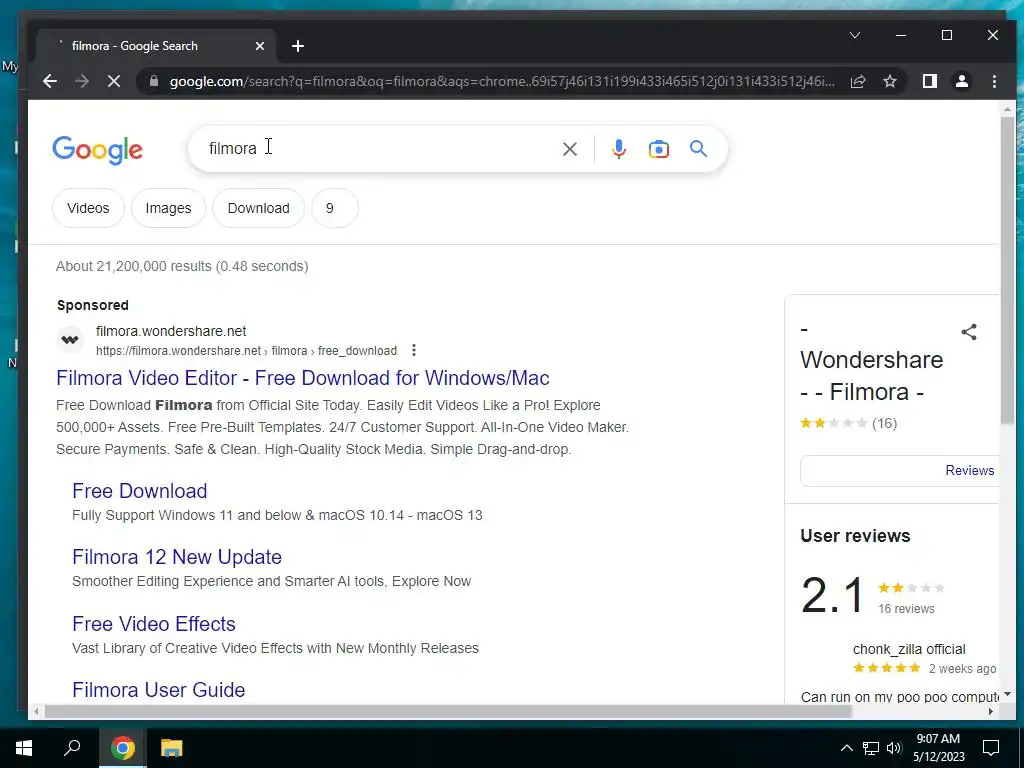
Task: Search by image with the camera icon
Action: tap(658, 149)
